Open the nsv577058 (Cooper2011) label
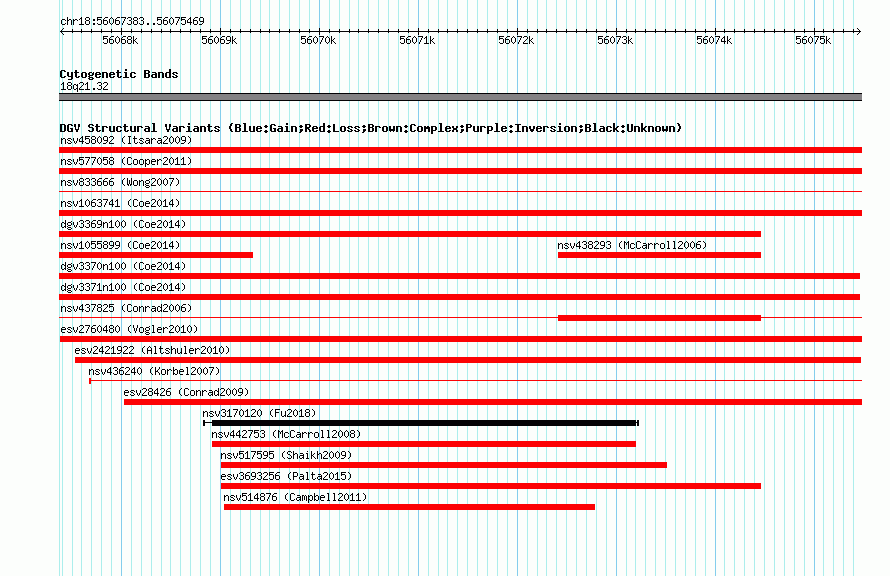This screenshot has height=576, width=890. tap(126, 161)
